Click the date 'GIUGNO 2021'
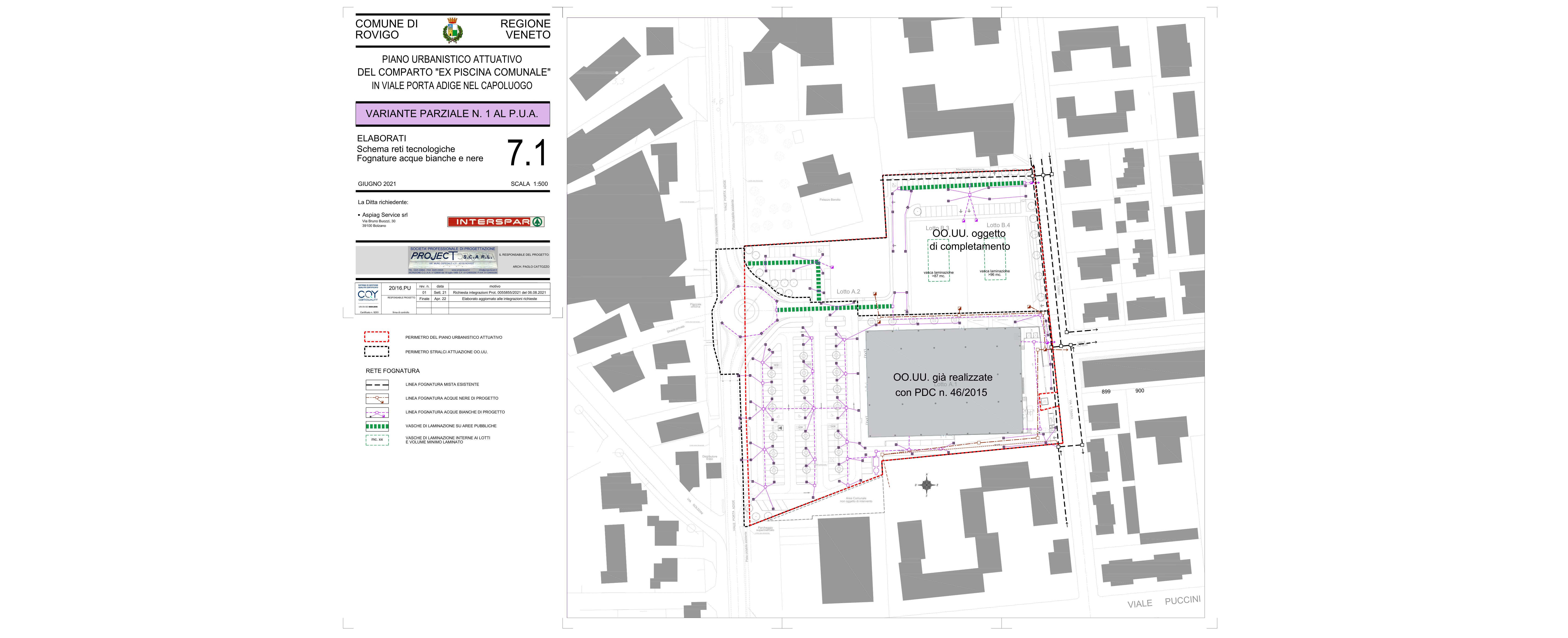1568x638 pixels. [377, 184]
